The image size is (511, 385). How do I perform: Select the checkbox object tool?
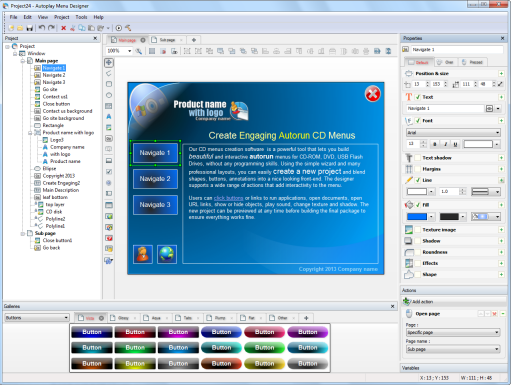click(109, 171)
